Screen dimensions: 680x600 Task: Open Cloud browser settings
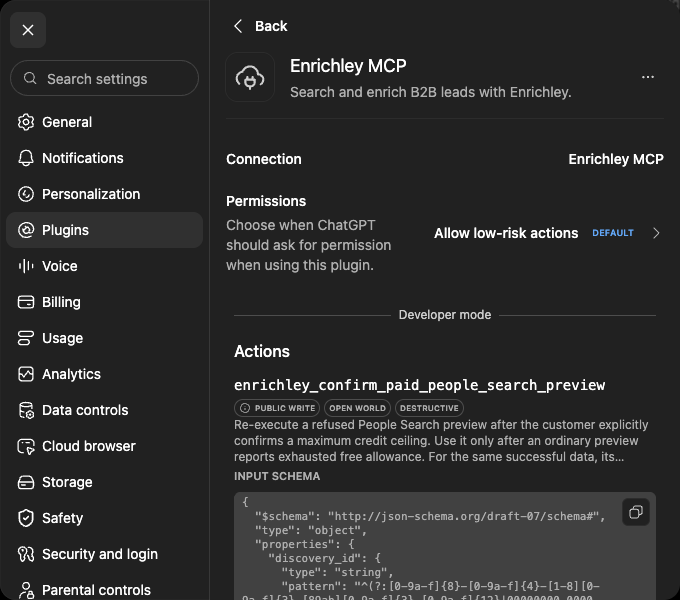(x=105, y=446)
